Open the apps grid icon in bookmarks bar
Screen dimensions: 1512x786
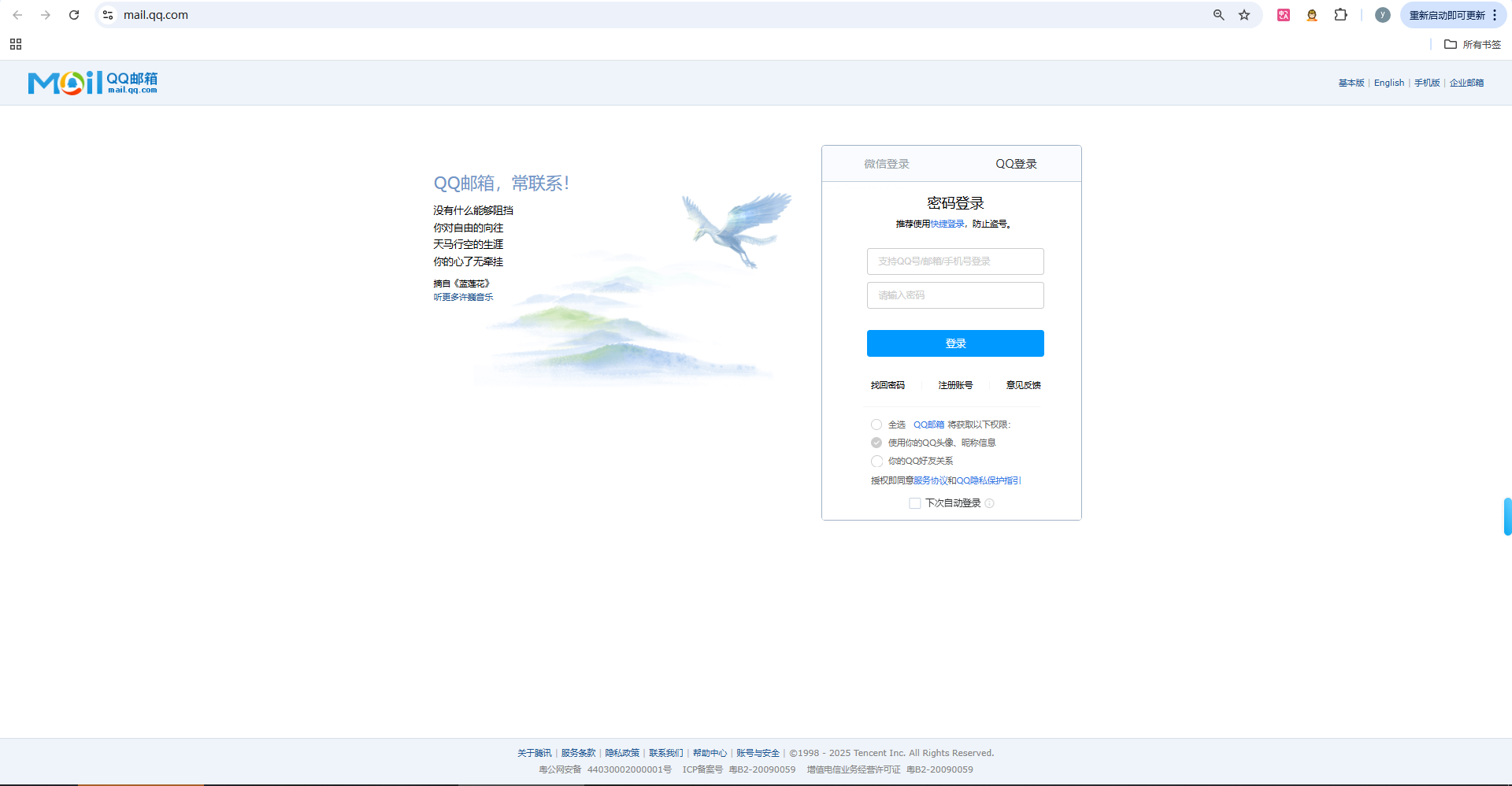[x=16, y=44]
